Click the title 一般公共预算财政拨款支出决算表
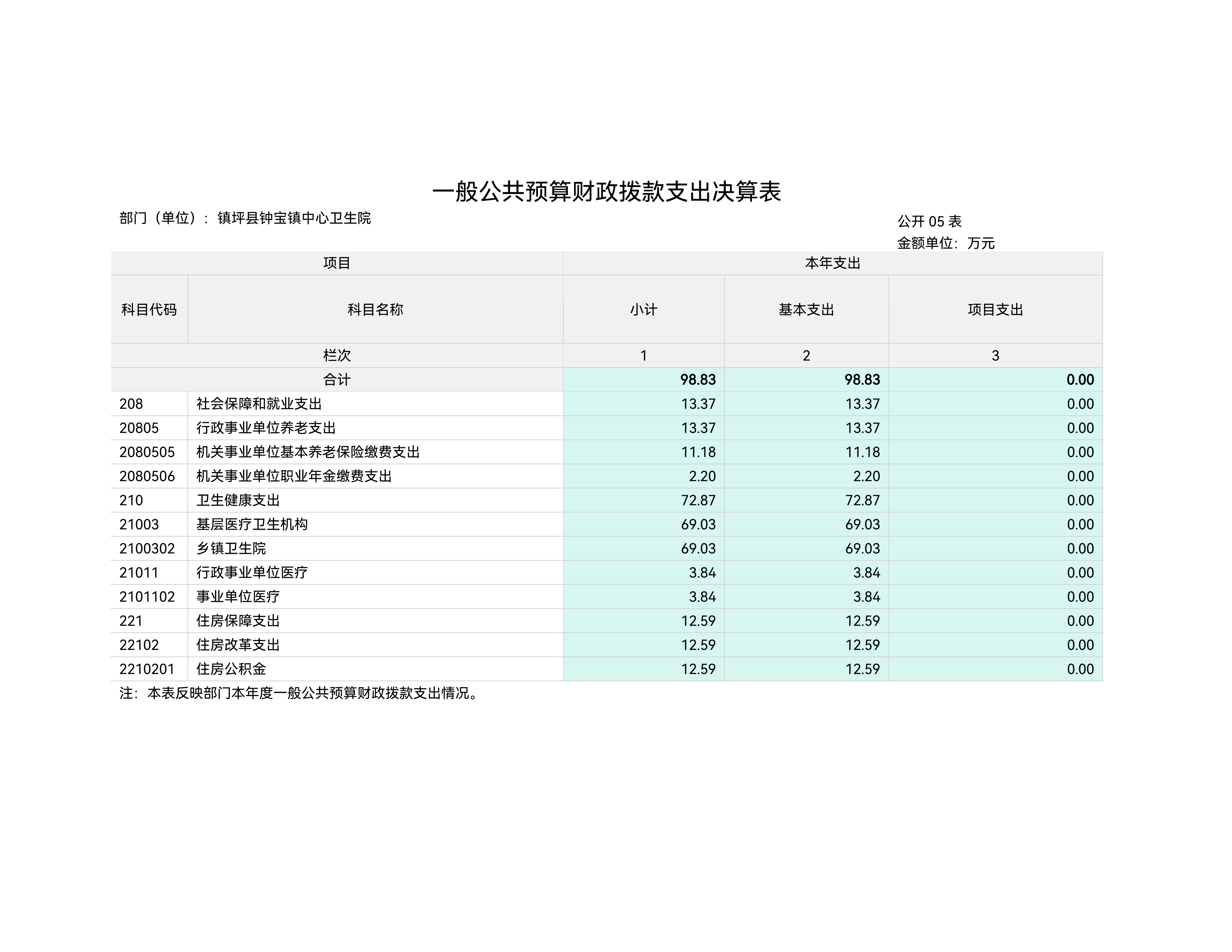 pyautogui.click(x=606, y=192)
